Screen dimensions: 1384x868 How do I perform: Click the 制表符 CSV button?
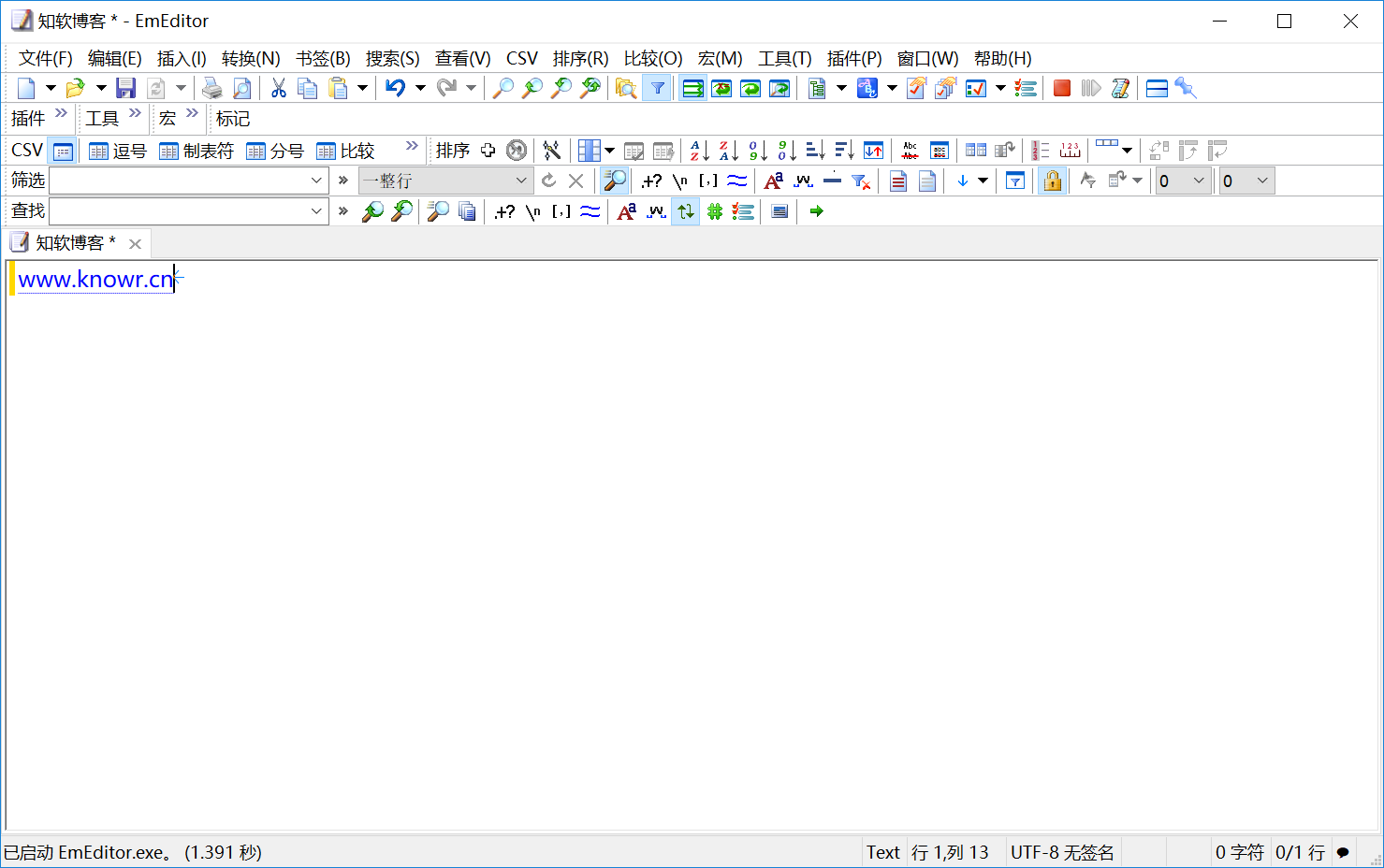[197, 151]
